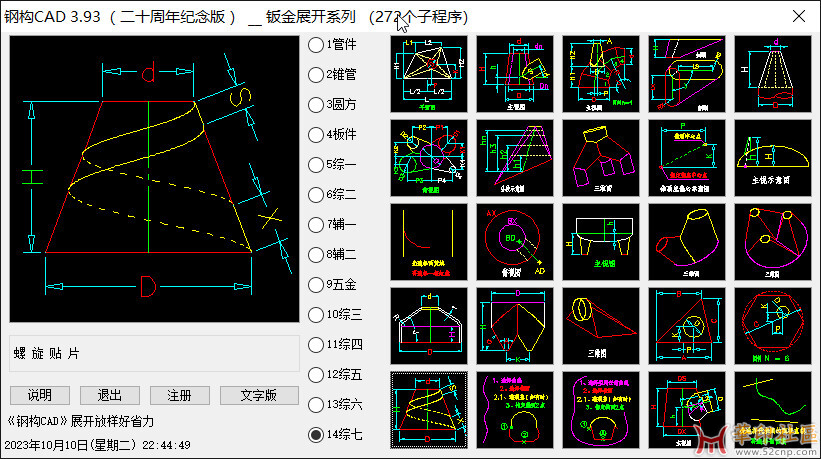Select the yellow star pyramid plan-view thumbnail
Screen dimensions: 821x459
coord(429,74)
